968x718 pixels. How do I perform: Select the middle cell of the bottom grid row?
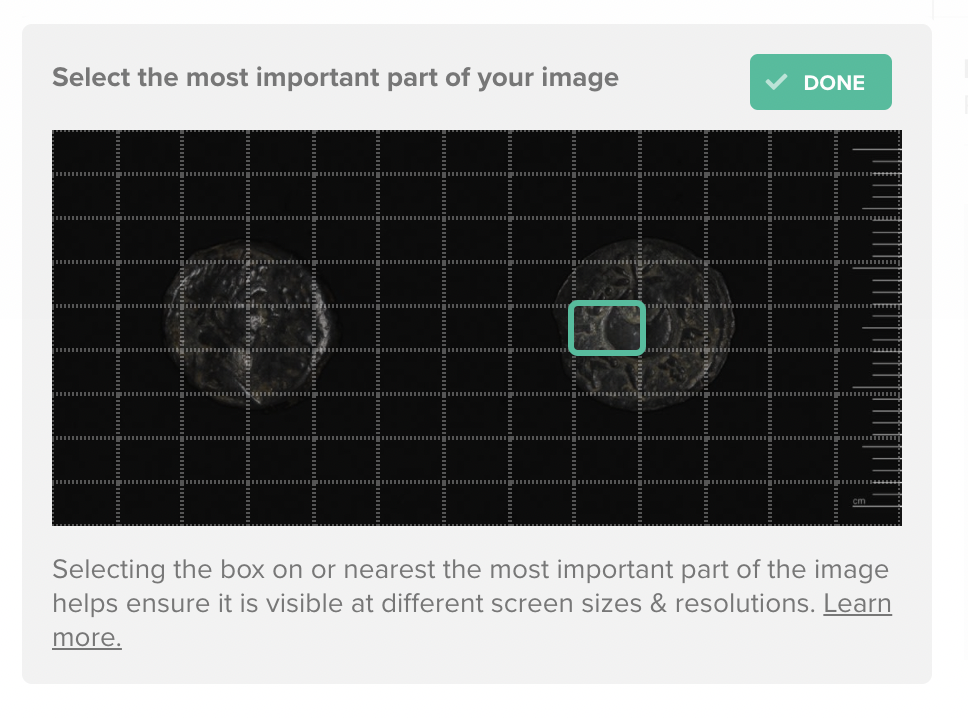pyautogui.click(x=477, y=503)
